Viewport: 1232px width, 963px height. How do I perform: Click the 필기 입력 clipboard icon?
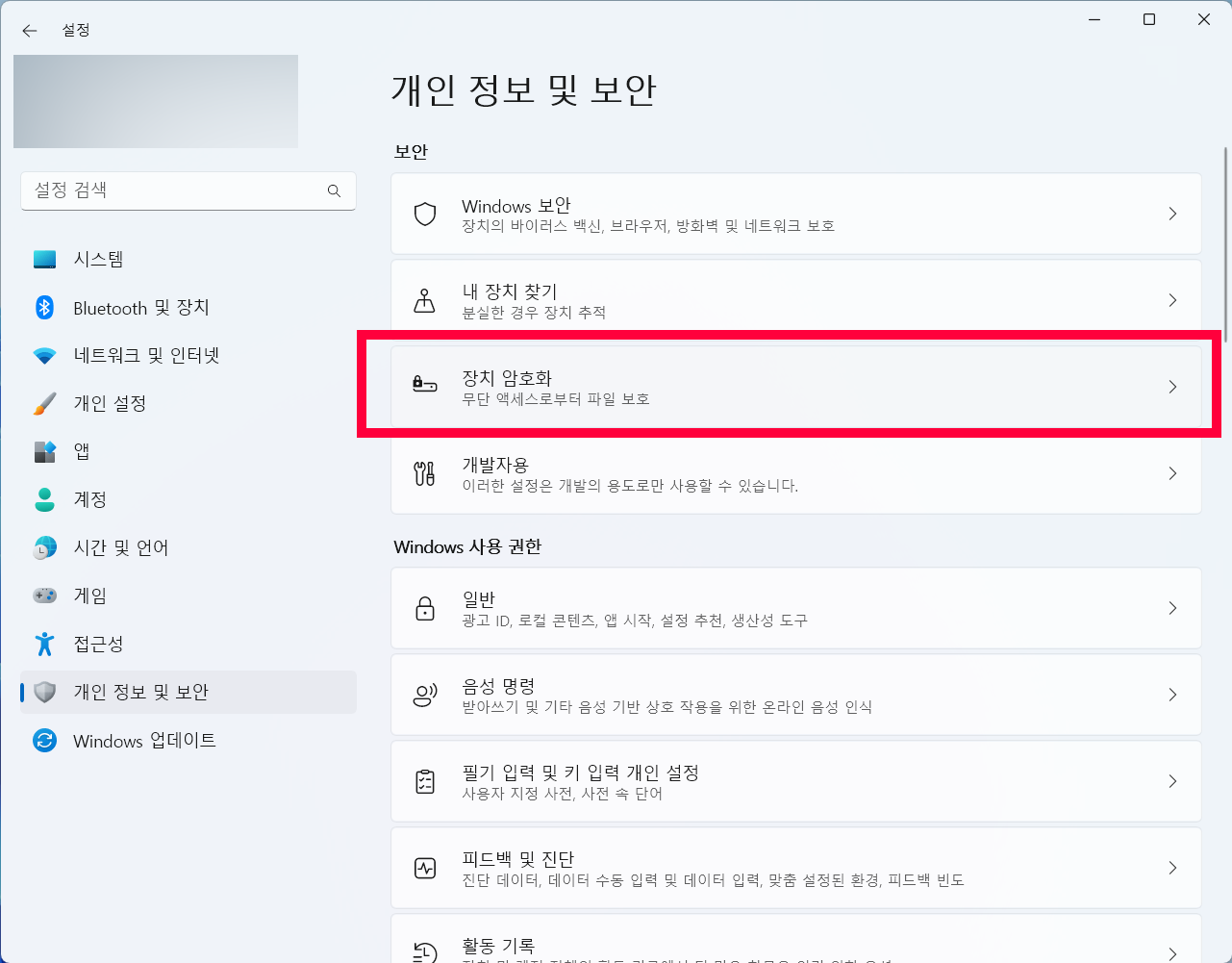pyautogui.click(x=424, y=781)
